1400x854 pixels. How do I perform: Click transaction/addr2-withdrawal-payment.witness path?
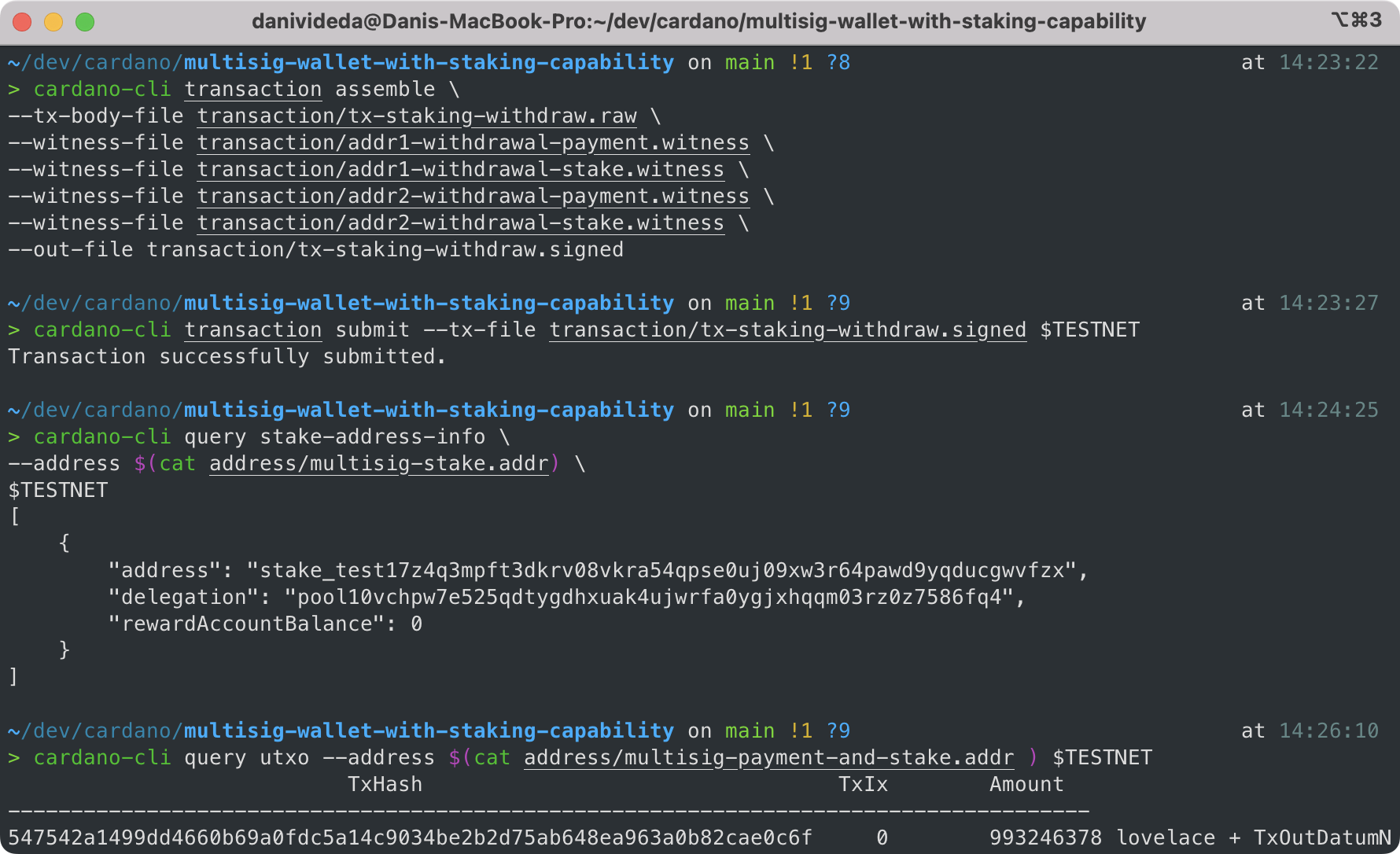point(473,197)
